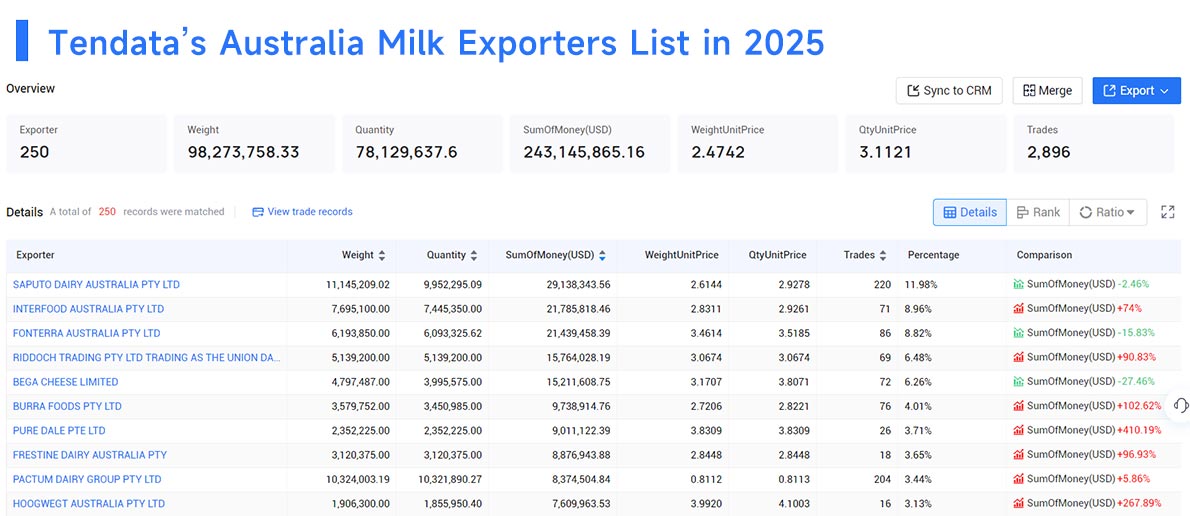
Task: Click the WeightUnitPrice 2.4742 overview card
Action: pos(758,143)
